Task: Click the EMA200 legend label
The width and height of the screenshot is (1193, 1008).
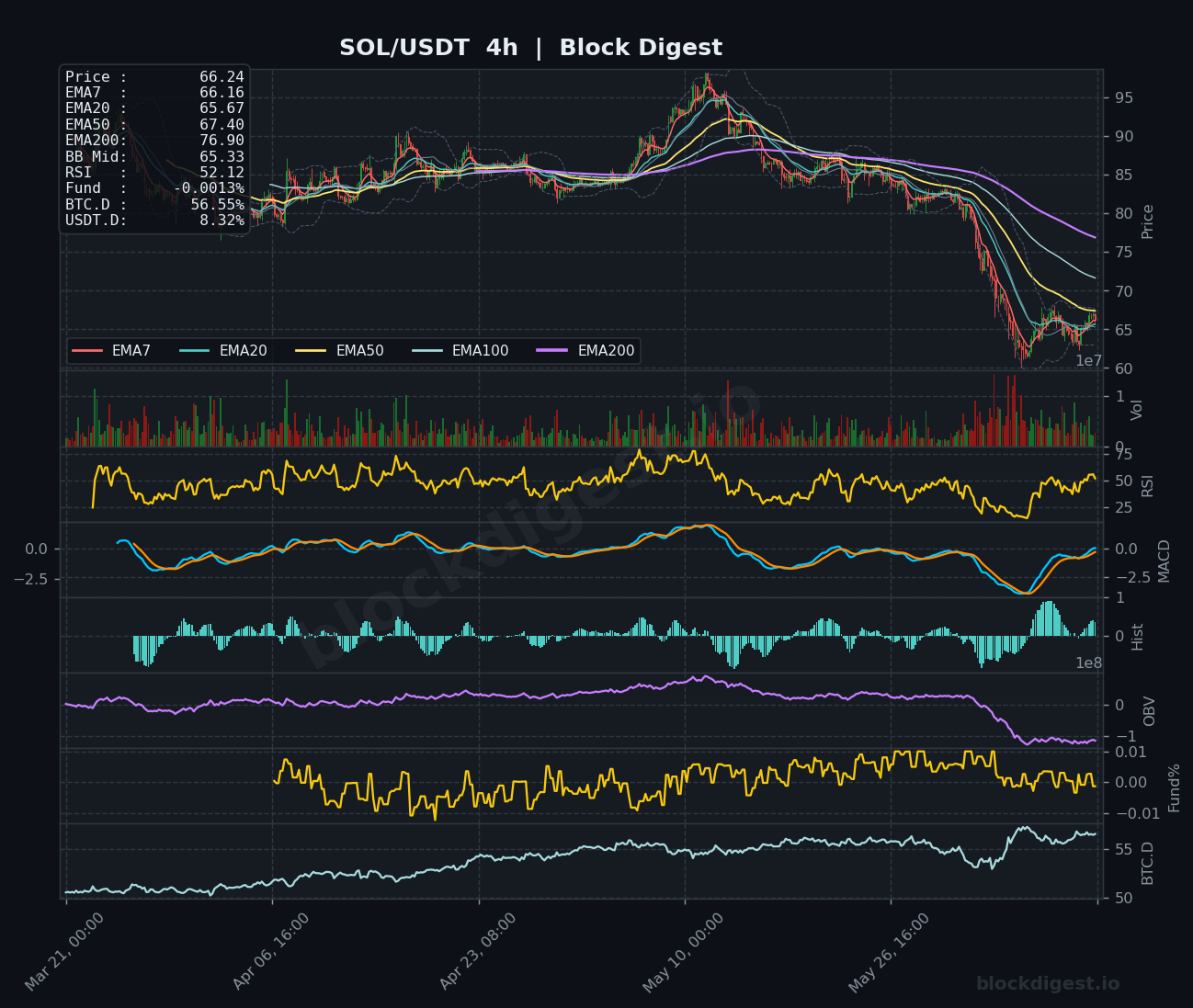Action: (607, 351)
